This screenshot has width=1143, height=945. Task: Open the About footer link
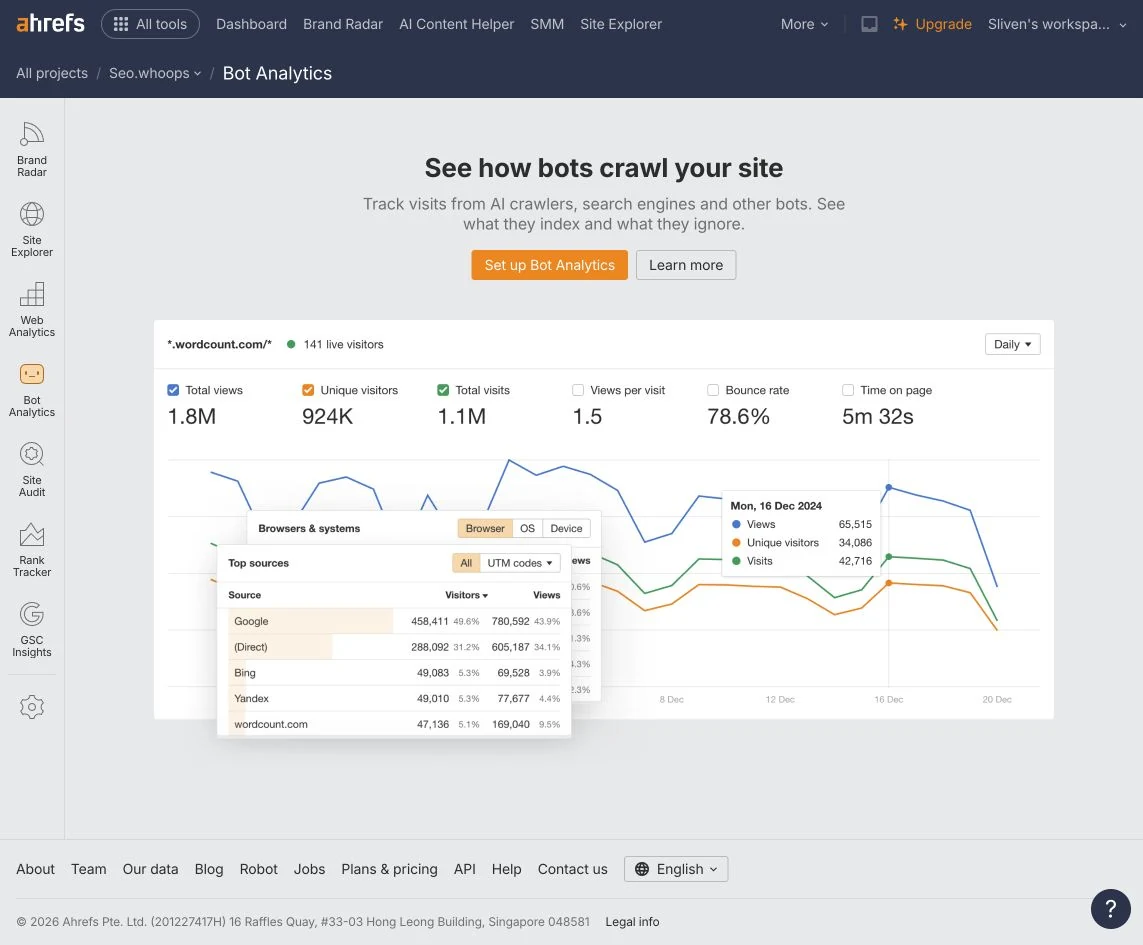[x=35, y=869]
